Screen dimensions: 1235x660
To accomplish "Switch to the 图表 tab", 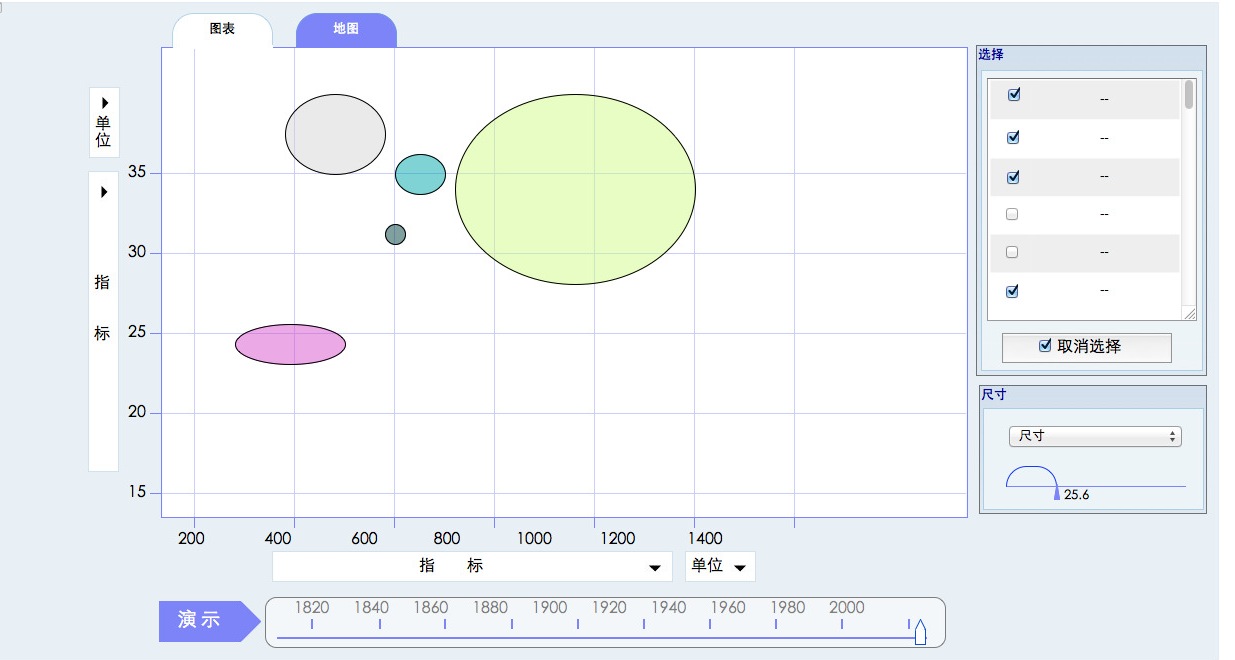I will tap(222, 30).
